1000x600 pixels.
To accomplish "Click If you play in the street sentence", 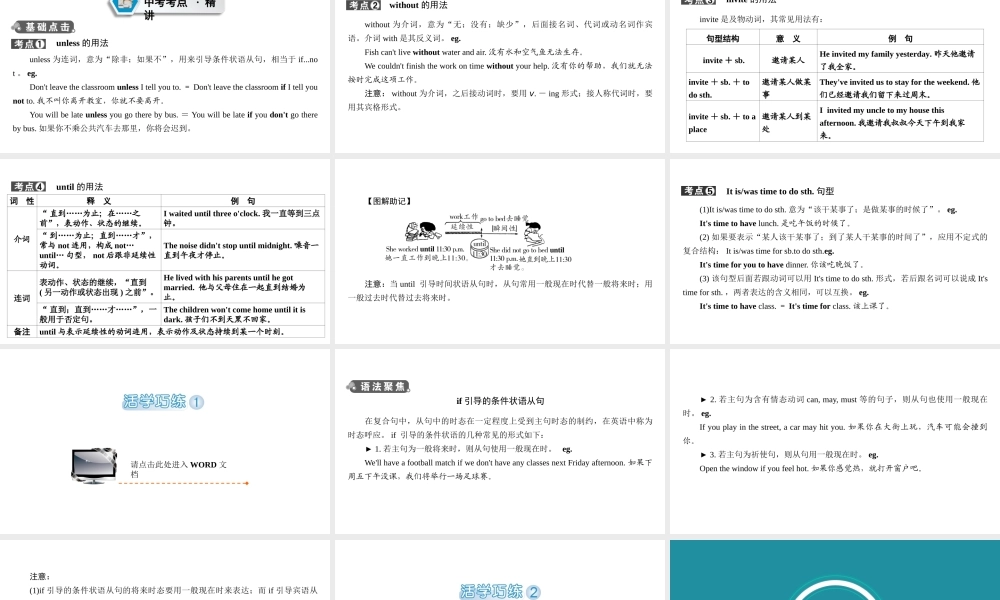I will click(x=835, y=434).
